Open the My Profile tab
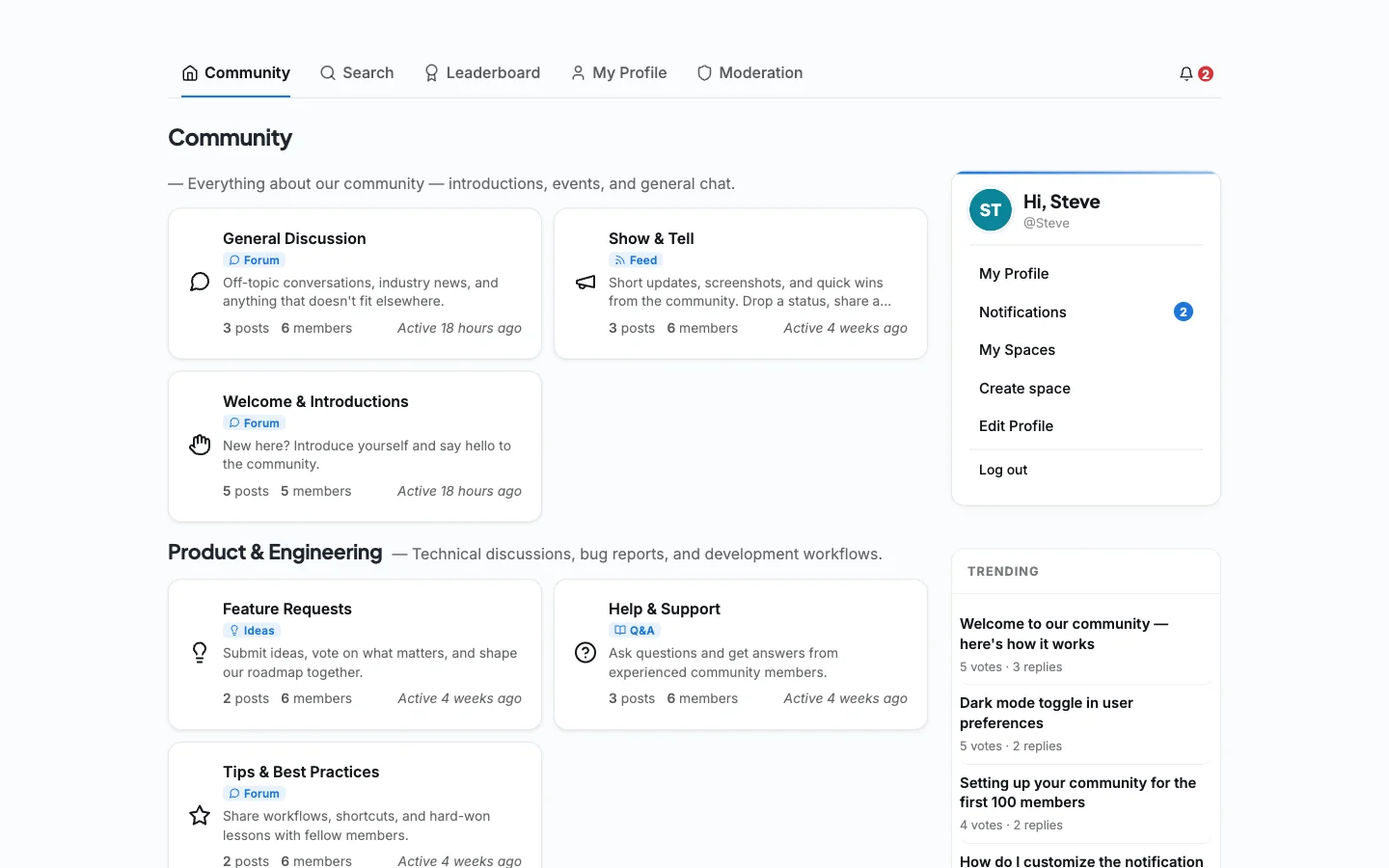This screenshot has height=868, width=1389. [618, 73]
